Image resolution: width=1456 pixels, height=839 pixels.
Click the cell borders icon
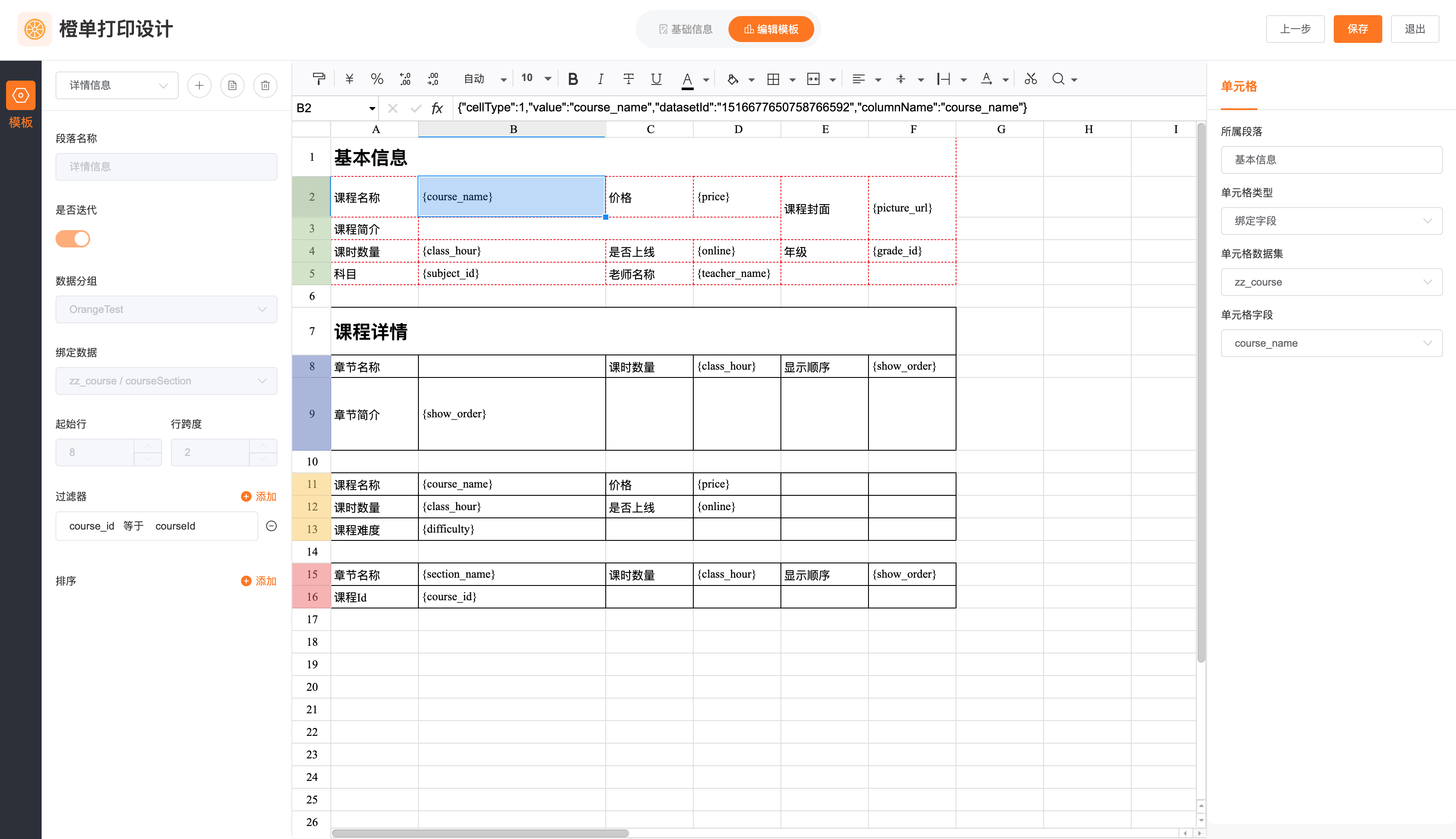pyautogui.click(x=773, y=79)
